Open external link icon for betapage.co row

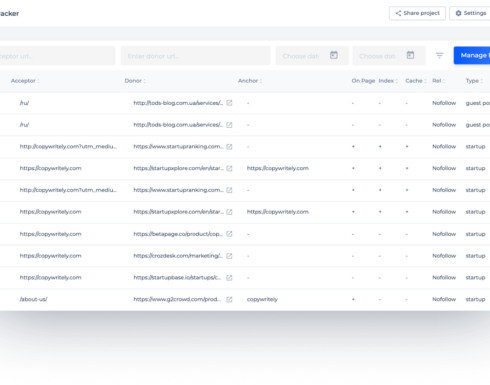229,234
